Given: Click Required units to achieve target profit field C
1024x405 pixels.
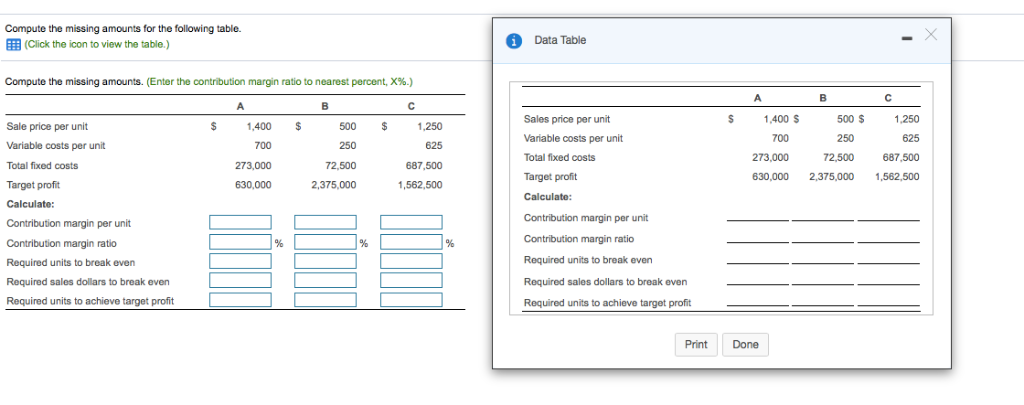Looking at the screenshot, I should click(411, 300).
